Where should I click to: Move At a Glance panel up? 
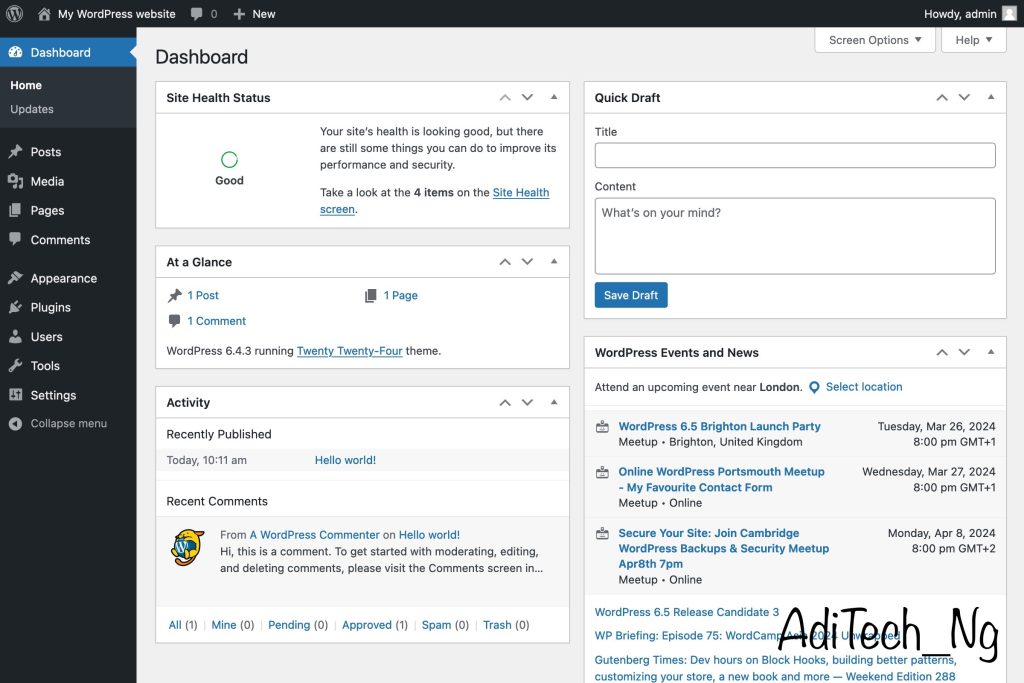click(505, 262)
